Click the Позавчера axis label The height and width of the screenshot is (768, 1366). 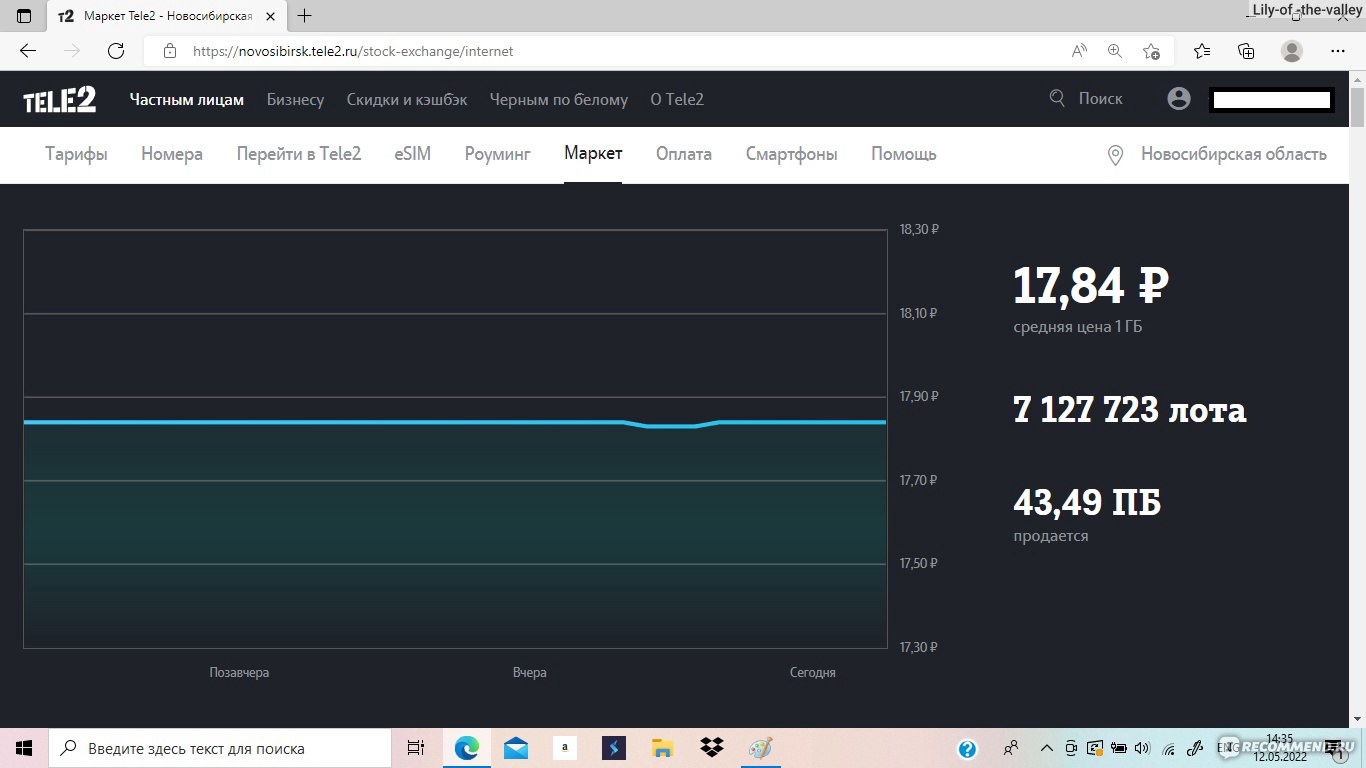239,673
